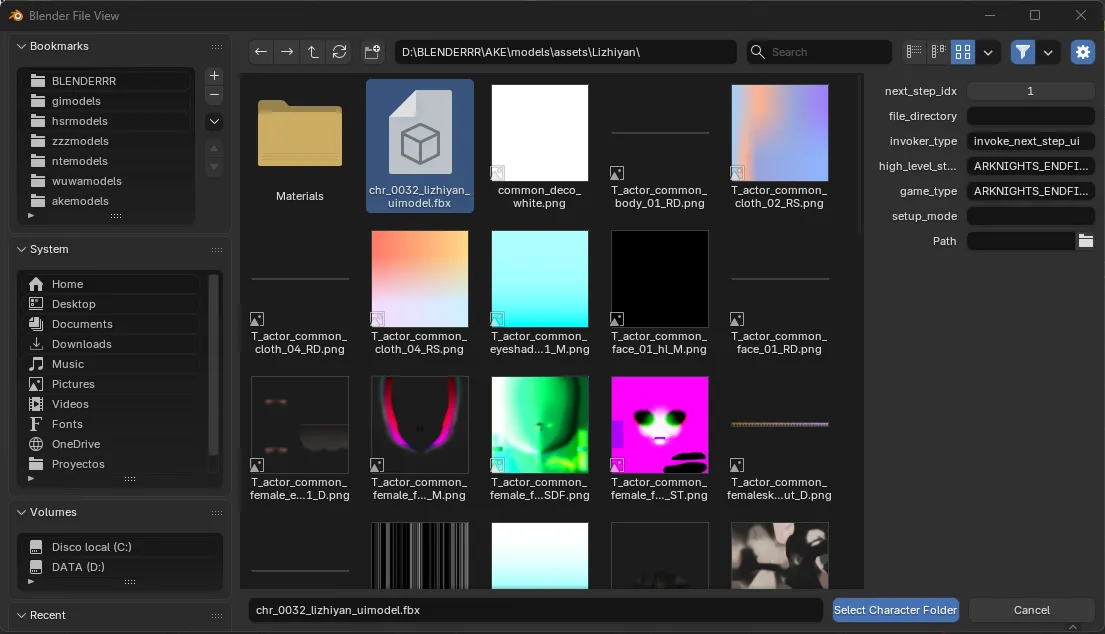Toggle options region gear icon
The height and width of the screenshot is (634, 1105).
(x=1082, y=52)
